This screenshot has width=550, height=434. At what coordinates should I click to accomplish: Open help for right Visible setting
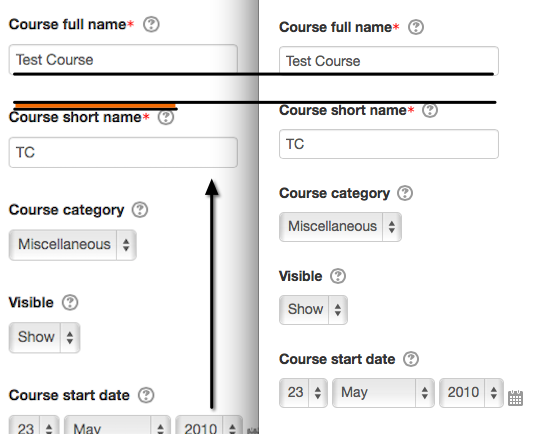[338, 276]
